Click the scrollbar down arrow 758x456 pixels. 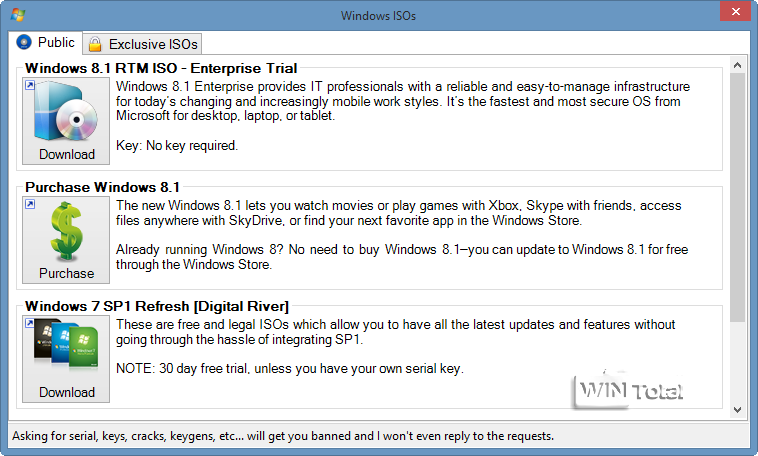click(x=738, y=409)
